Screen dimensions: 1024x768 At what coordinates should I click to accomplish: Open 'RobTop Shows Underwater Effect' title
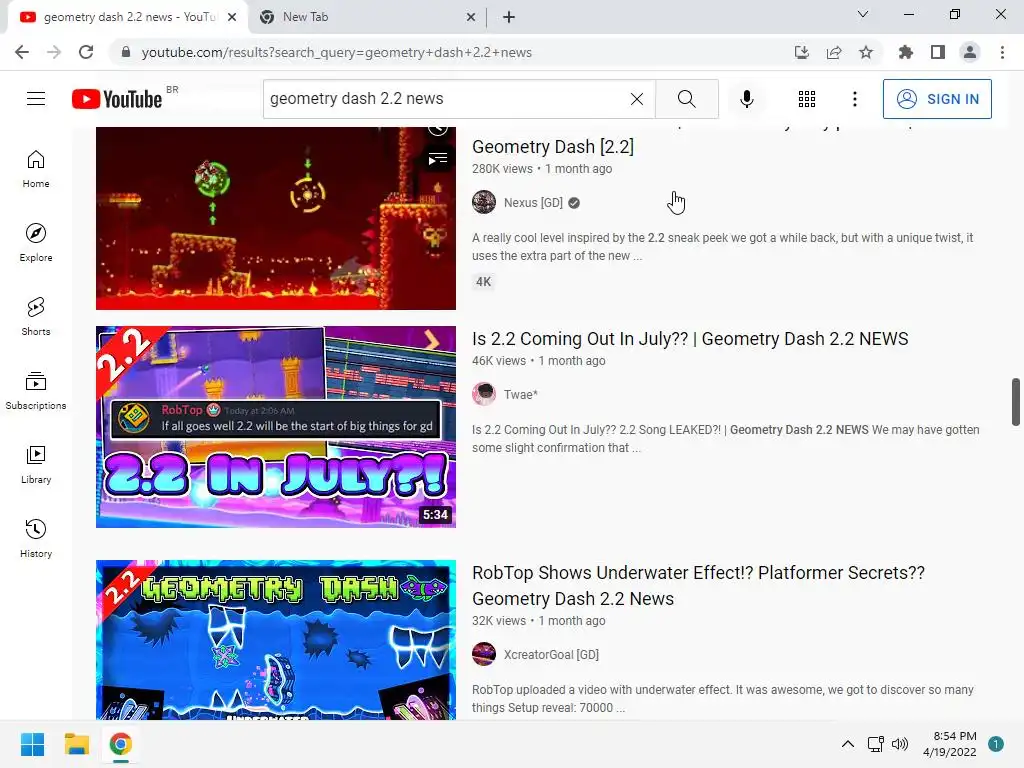[x=698, y=586]
